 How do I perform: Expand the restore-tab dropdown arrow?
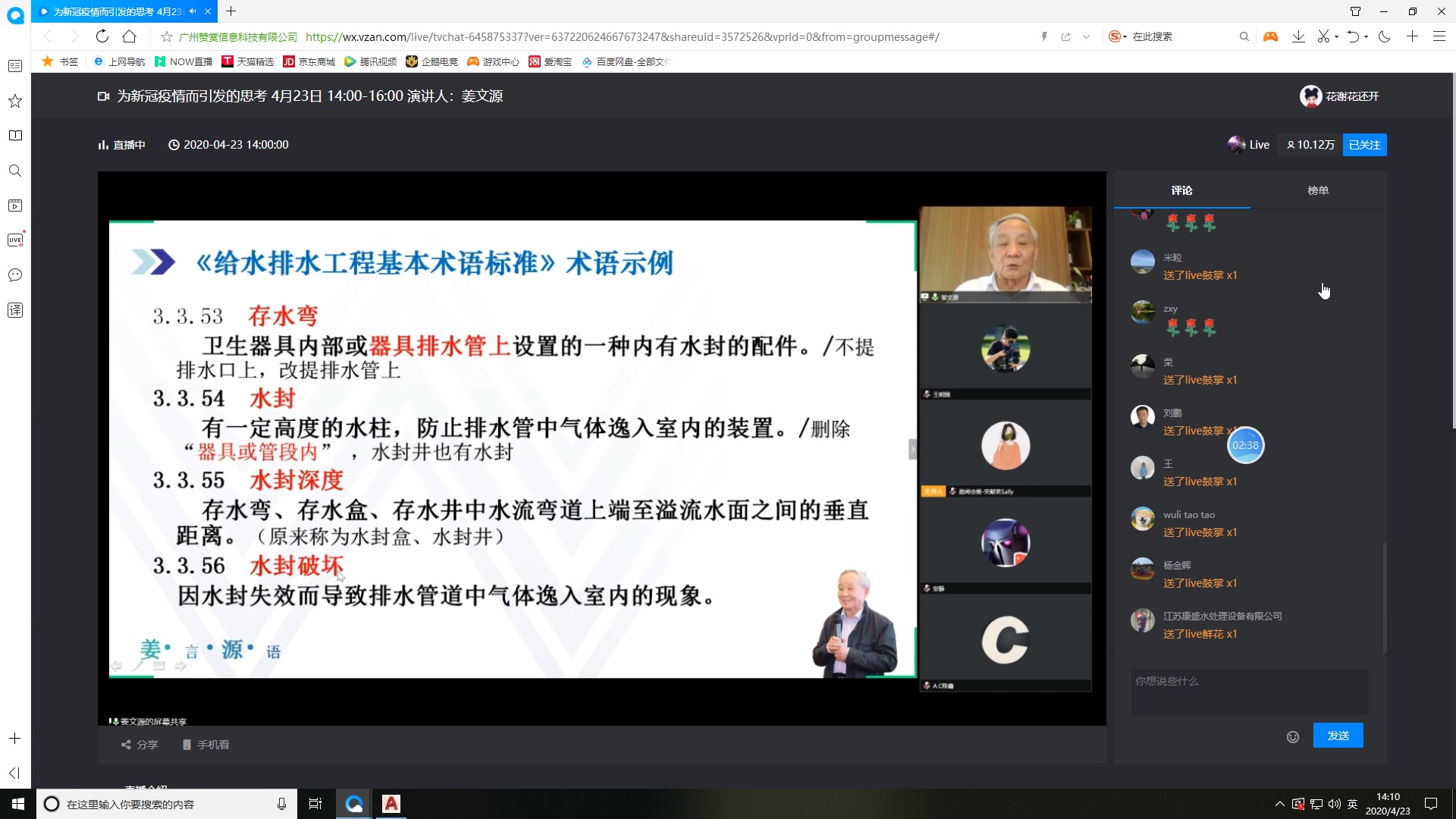(x=1366, y=36)
